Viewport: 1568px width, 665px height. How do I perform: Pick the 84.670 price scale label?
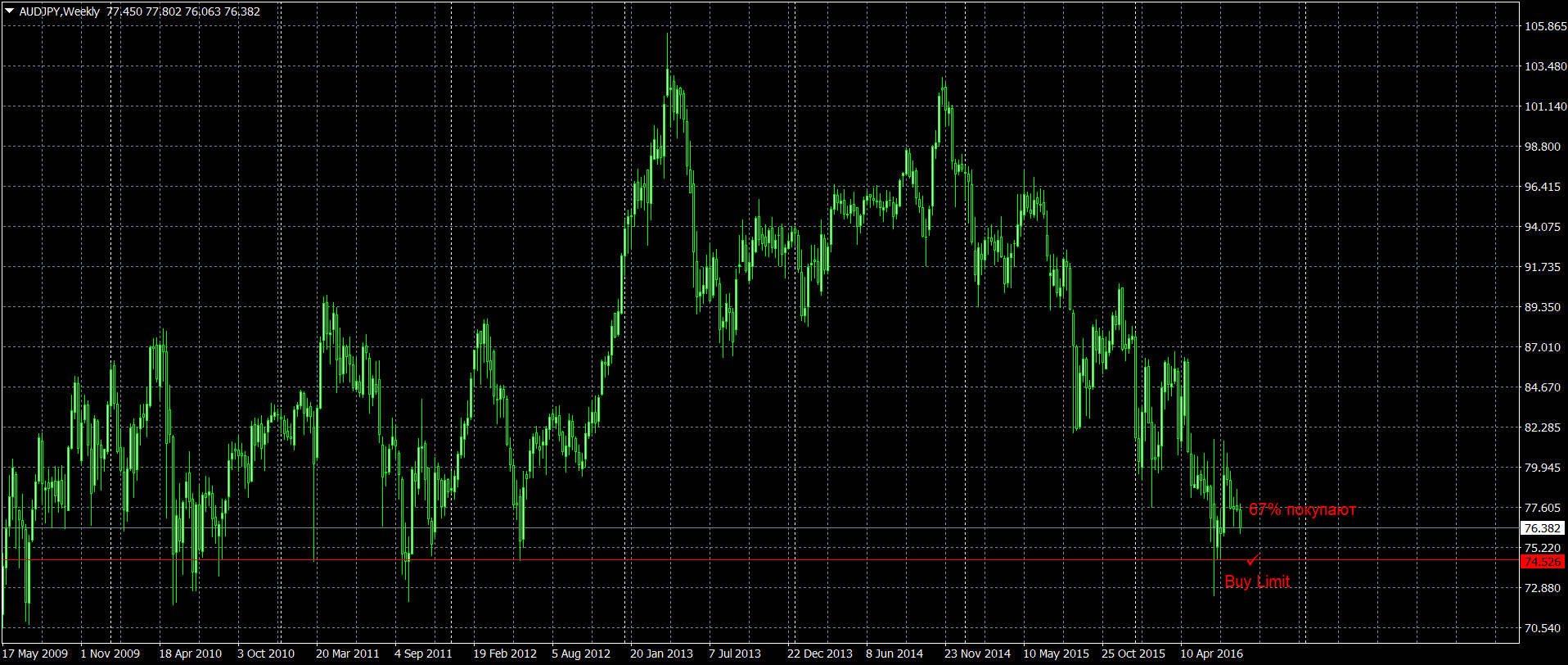point(1543,387)
